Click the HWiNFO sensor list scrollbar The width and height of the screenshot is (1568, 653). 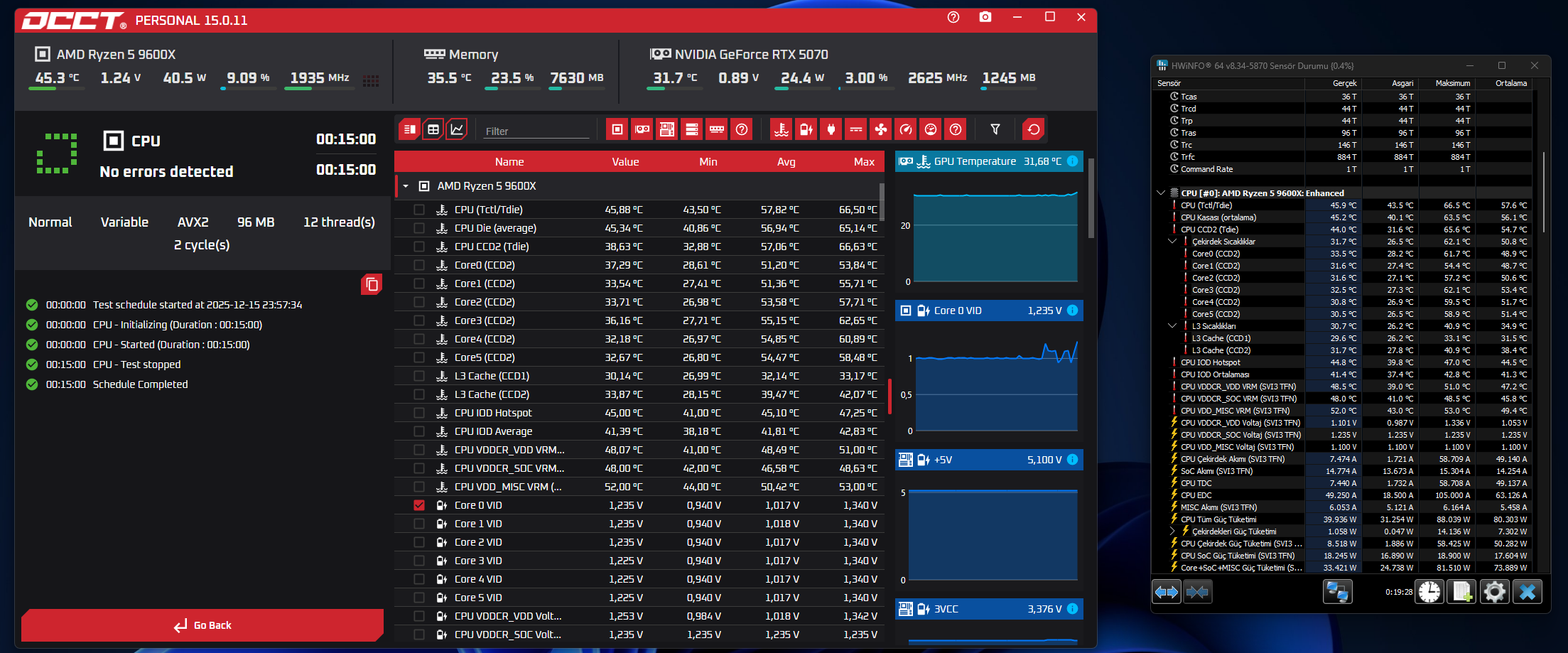[x=1543, y=192]
